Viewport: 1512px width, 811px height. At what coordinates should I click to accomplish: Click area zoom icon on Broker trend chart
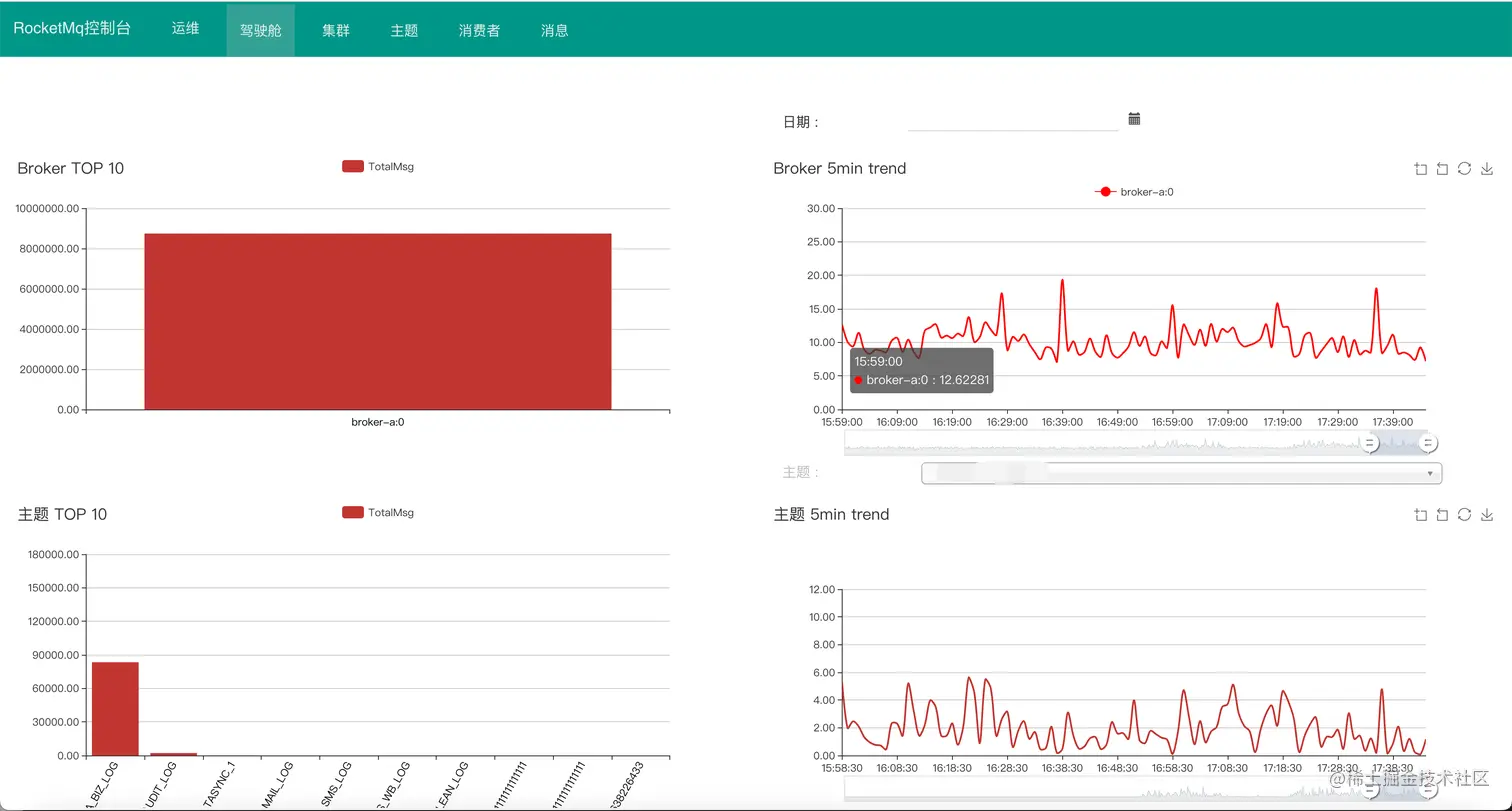point(1421,169)
